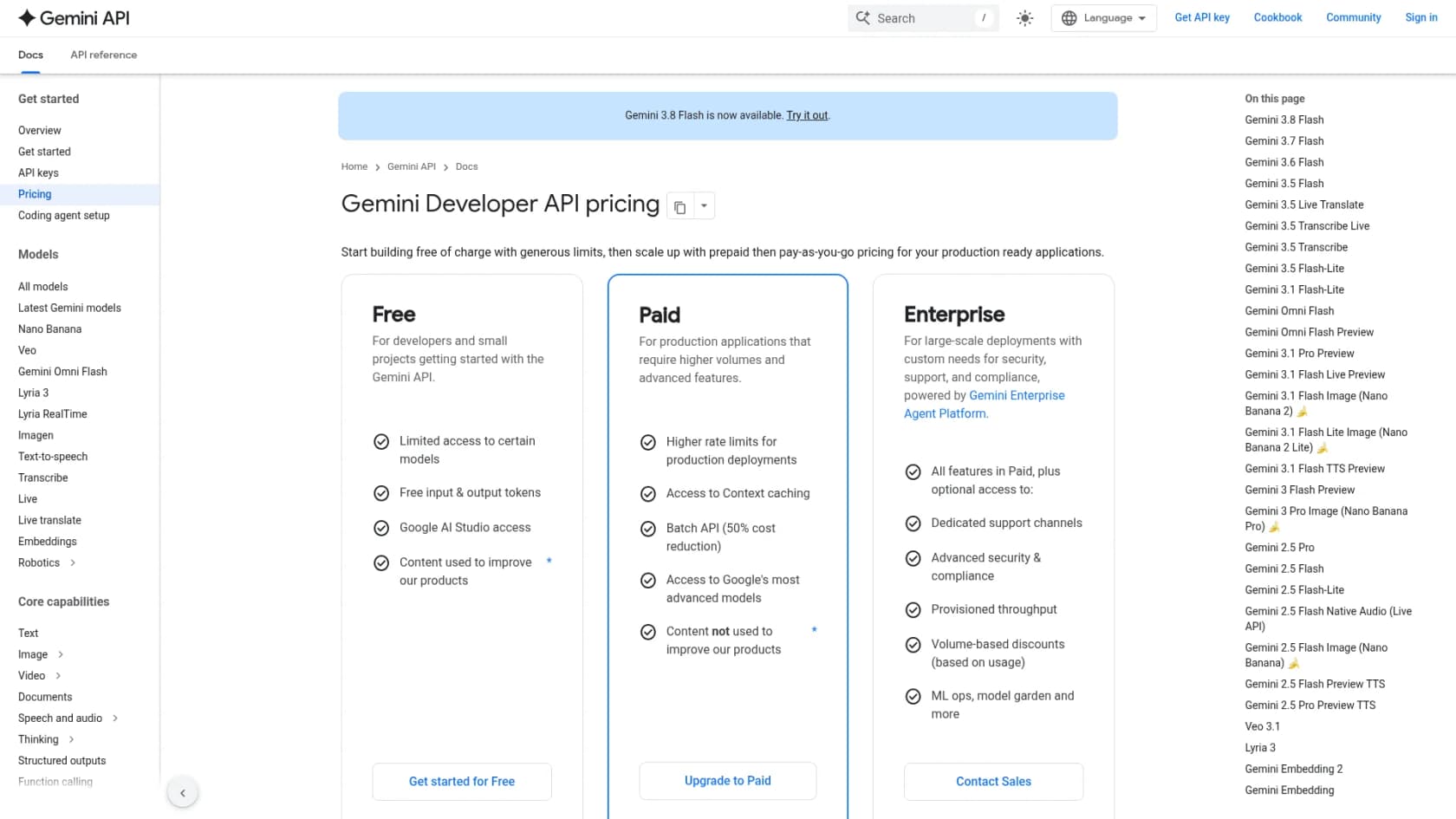Toggle the light/dark theme sun icon
The image size is (1456, 819).
click(x=1025, y=18)
